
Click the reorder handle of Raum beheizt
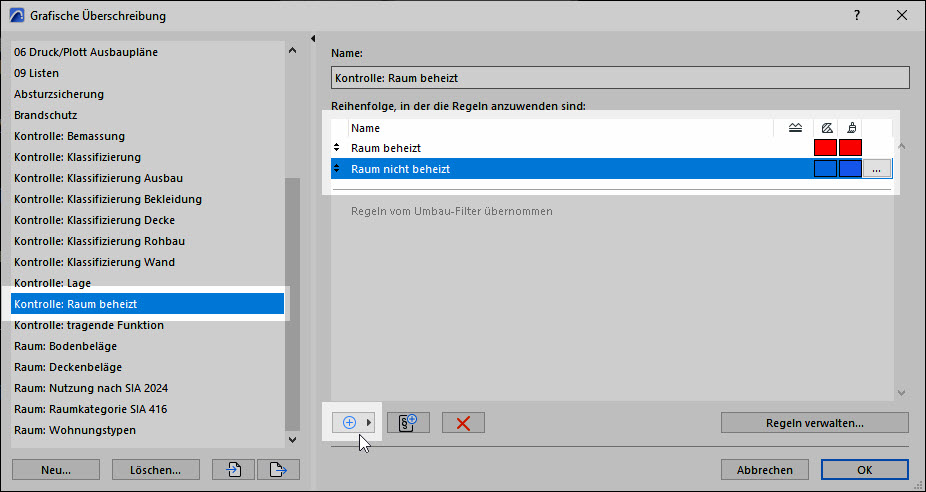click(337, 148)
